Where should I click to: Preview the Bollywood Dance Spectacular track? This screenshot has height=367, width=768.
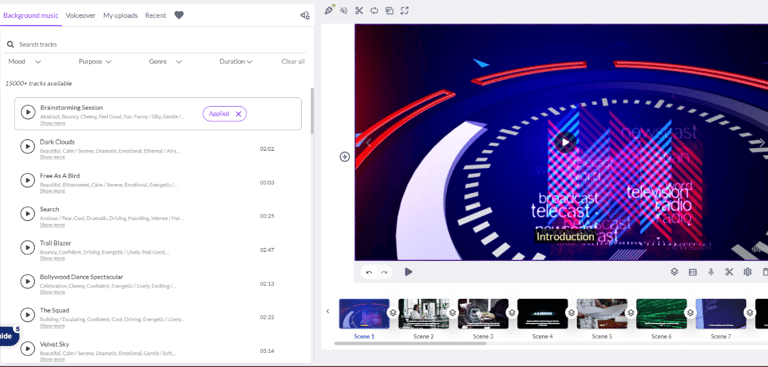[x=27, y=281]
